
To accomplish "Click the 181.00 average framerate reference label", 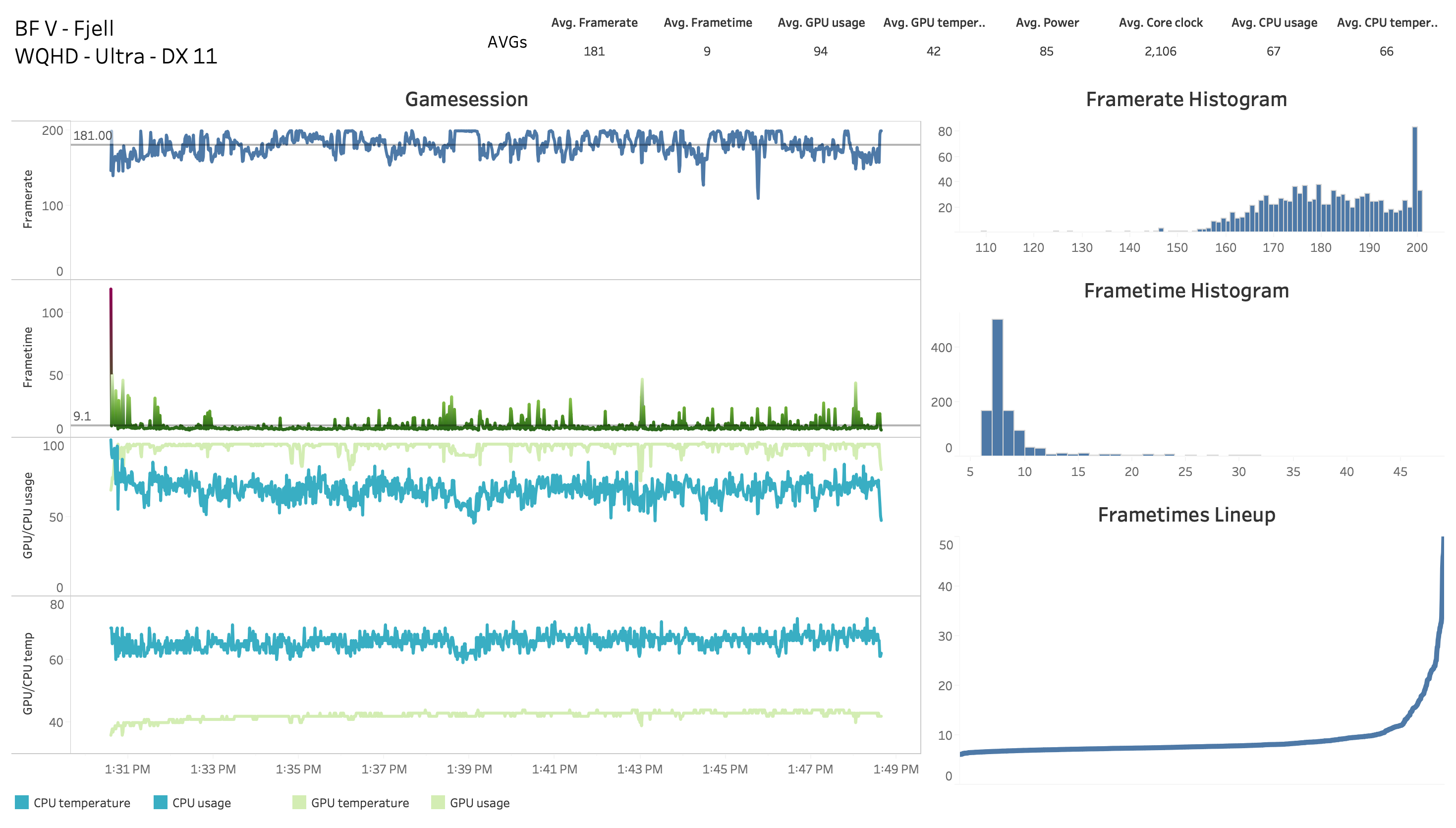I will (92, 135).
